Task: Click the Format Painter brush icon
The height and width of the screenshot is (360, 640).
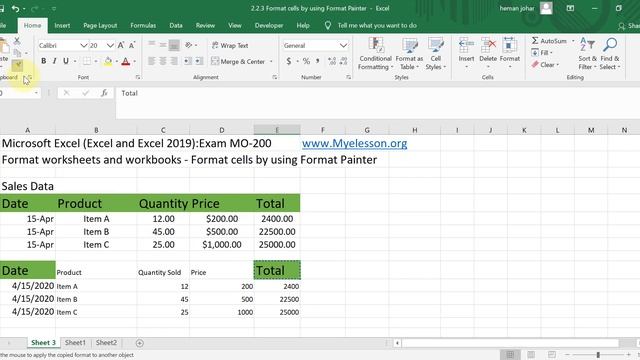Action: coord(17,65)
